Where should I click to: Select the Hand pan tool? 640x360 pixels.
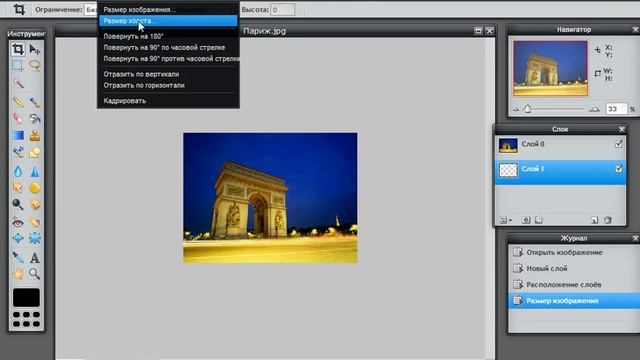click(18, 274)
